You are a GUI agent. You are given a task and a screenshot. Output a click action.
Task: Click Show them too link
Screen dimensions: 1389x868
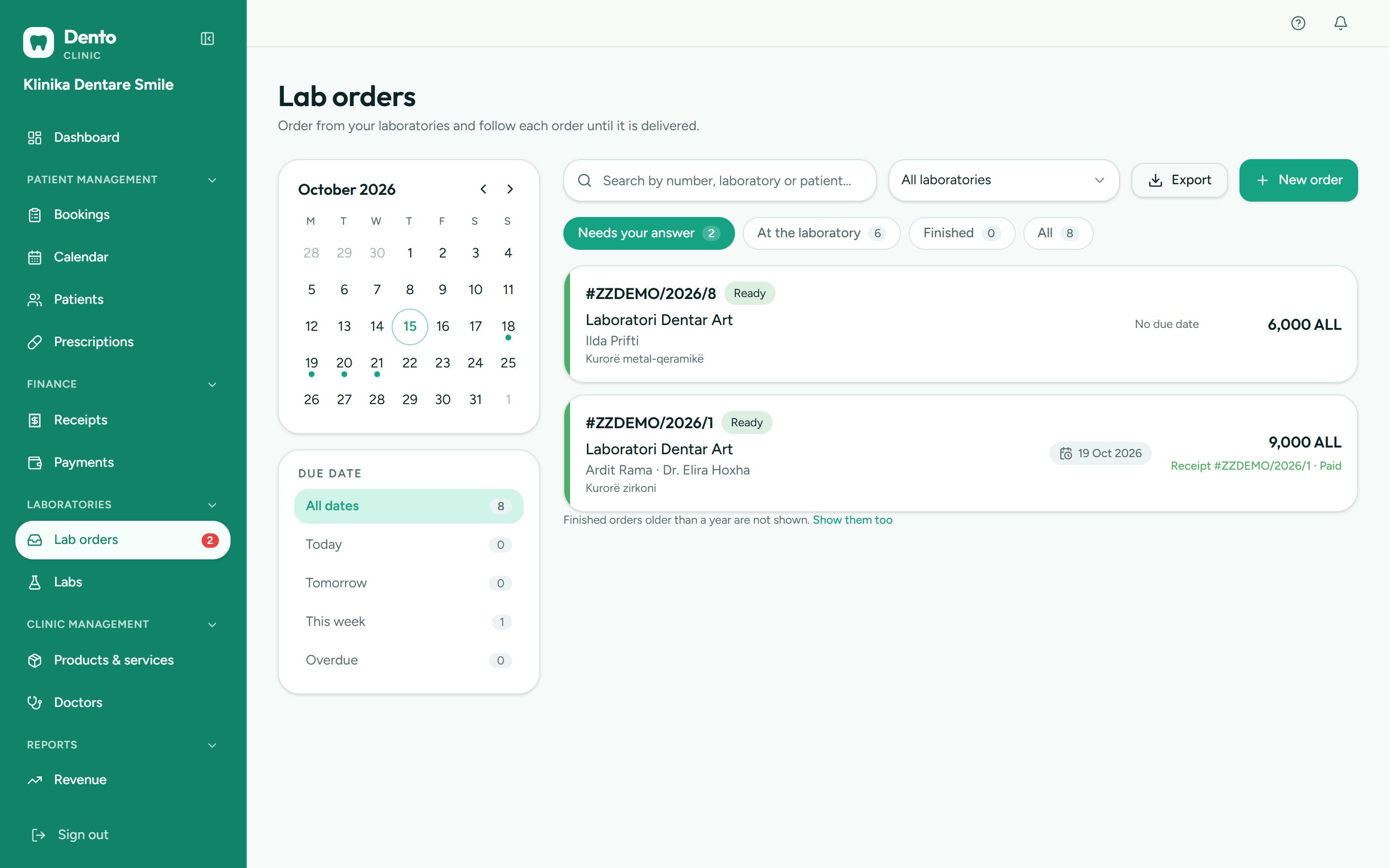point(852,520)
